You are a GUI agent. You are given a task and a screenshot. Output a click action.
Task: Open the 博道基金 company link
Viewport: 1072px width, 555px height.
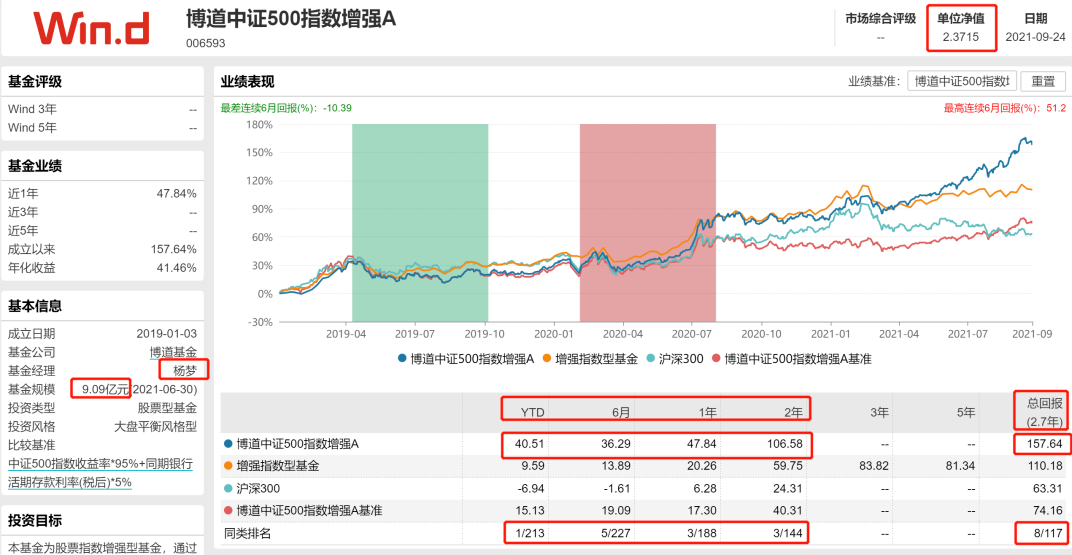(173, 353)
